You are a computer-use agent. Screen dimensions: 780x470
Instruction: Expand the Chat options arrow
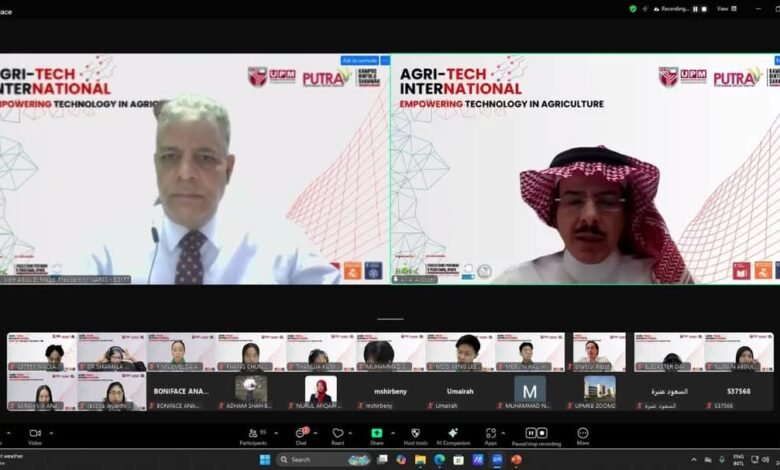(315, 433)
